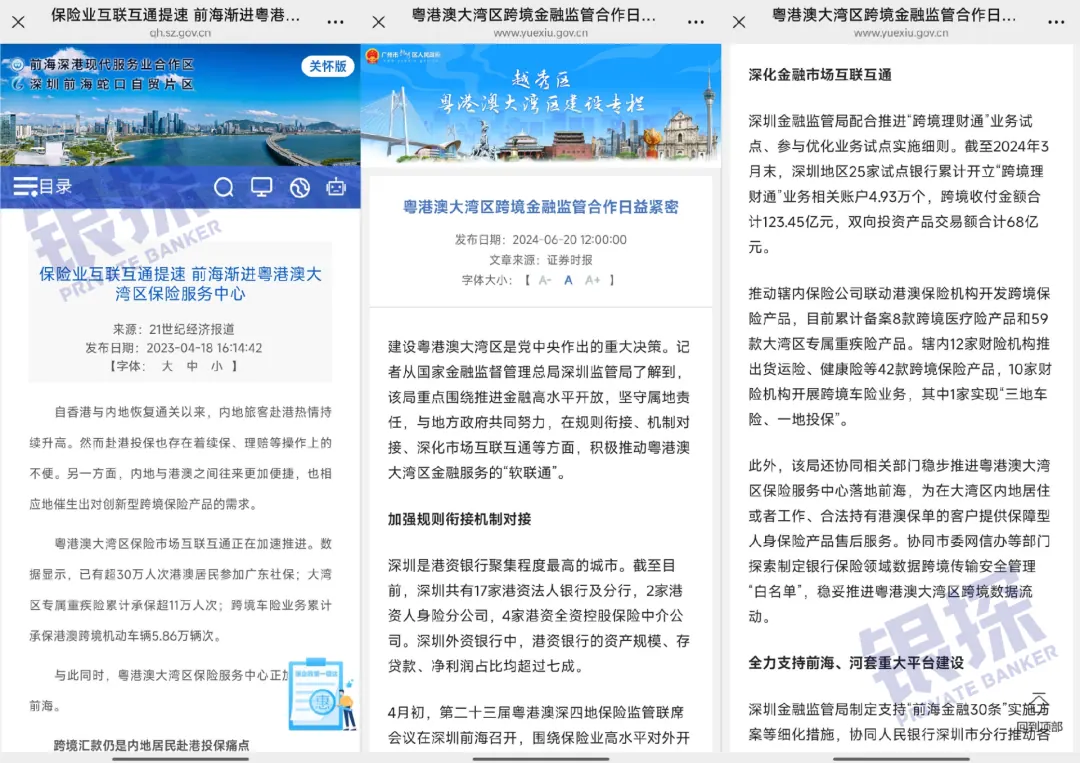Tap the paragraph starting 自香港与内地恢复通关以来

click(x=180, y=458)
